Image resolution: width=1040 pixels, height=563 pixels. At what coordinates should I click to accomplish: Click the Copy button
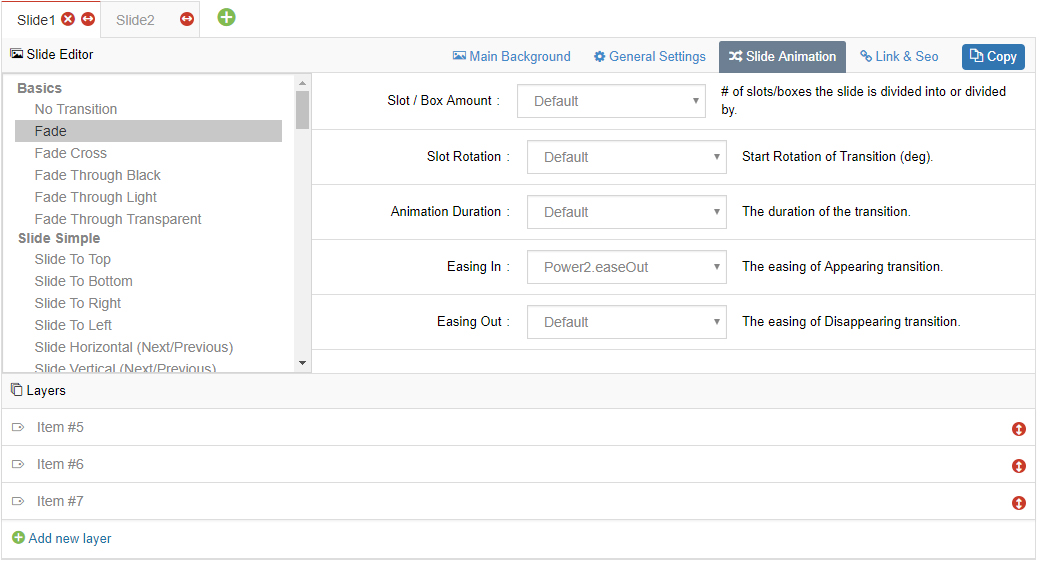[x=993, y=57]
